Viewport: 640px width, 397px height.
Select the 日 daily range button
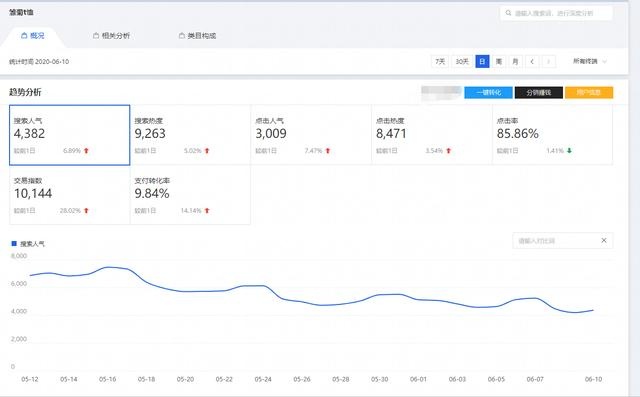click(x=482, y=62)
